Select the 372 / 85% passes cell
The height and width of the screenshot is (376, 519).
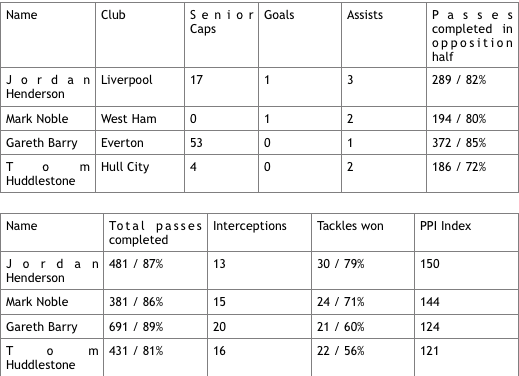472,143
